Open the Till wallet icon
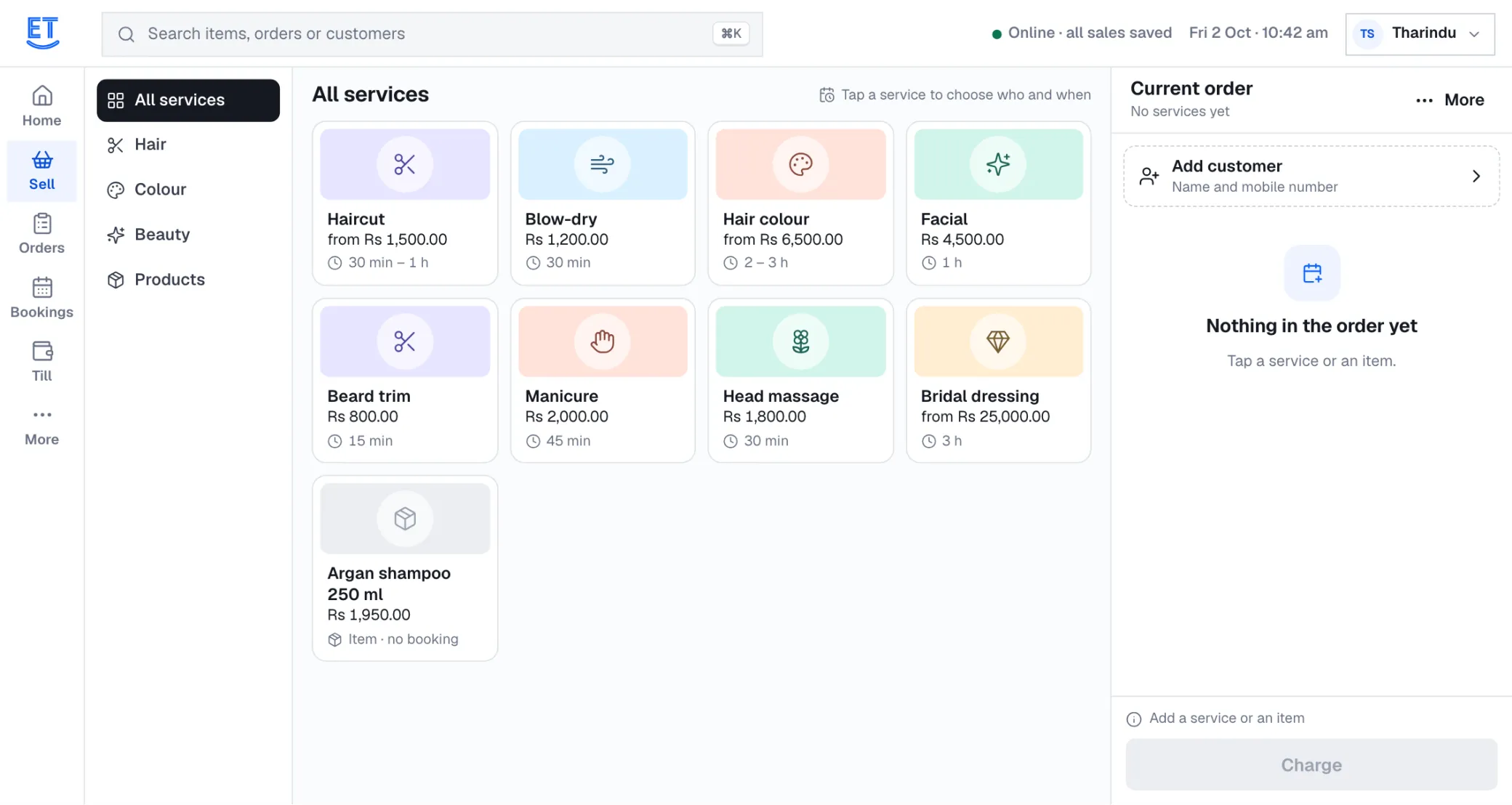This screenshot has width=1512, height=805. [x=42, y=352]
